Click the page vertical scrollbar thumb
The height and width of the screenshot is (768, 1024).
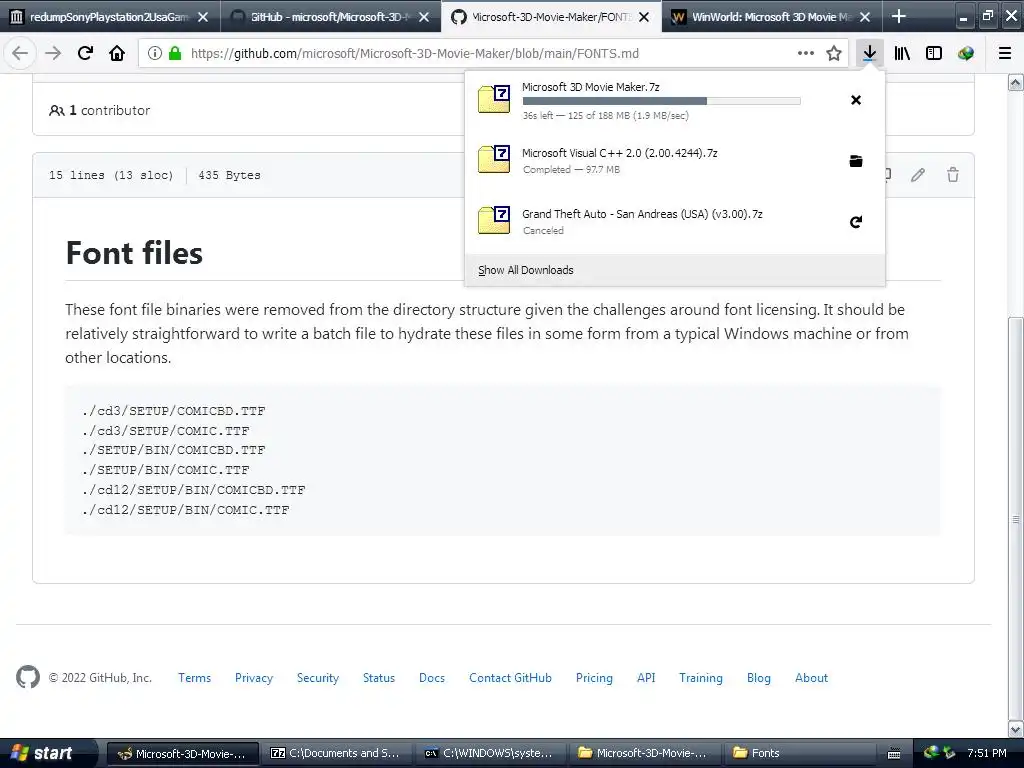point(1016,518)
